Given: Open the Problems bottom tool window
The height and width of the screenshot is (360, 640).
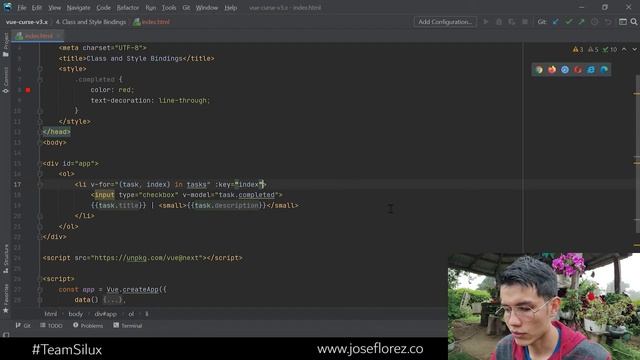Looking at the screenshot, I should click(x=88, y=326).
